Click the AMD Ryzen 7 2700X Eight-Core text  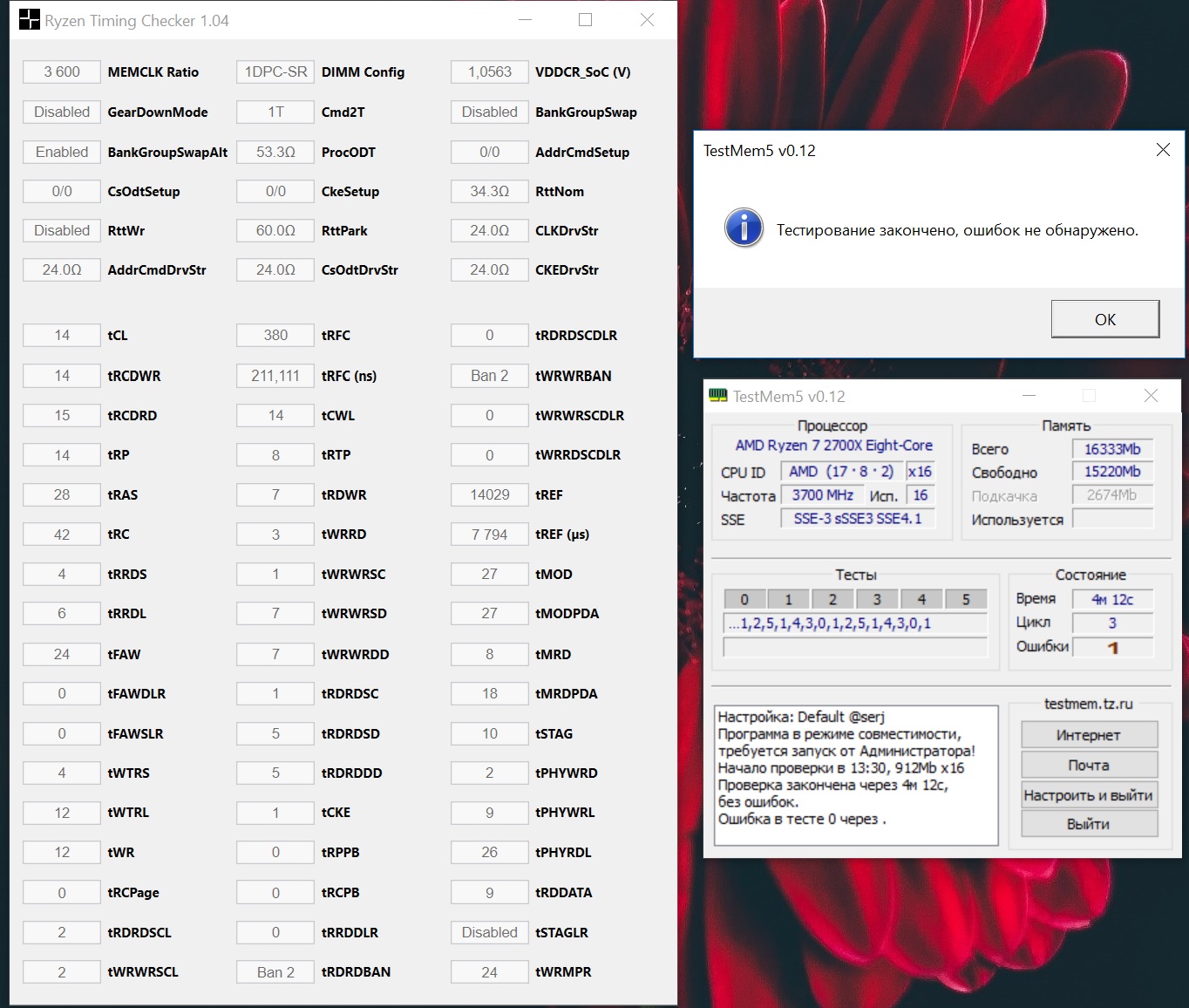833,446
